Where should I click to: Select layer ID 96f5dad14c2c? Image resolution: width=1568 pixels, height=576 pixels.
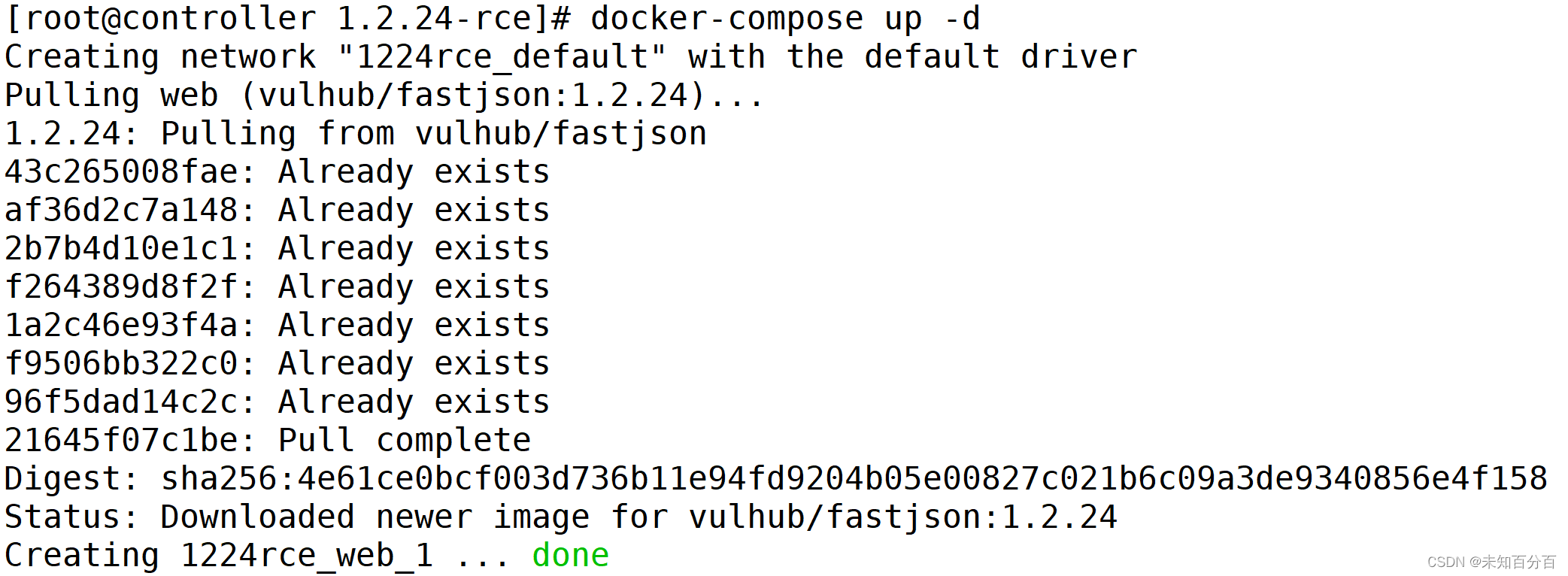(x=122, y=402)
